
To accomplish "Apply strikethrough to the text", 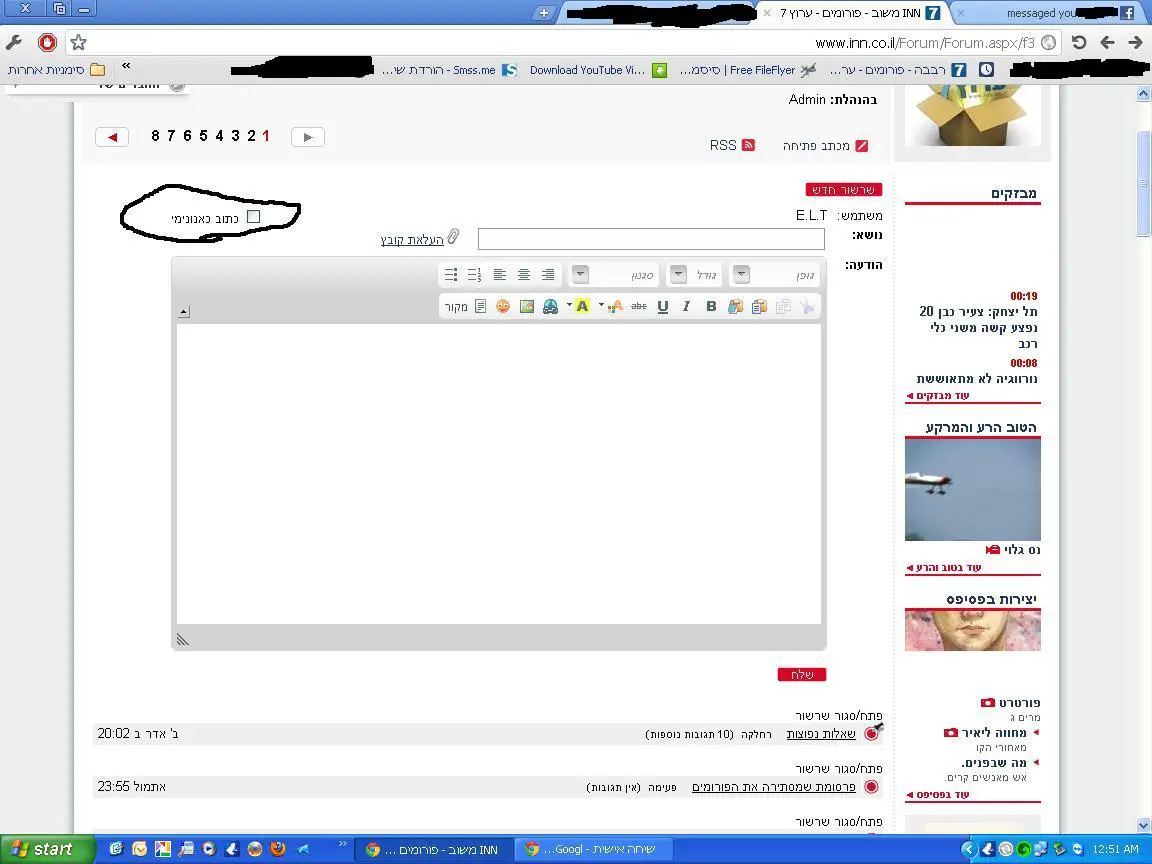I will 638,307.
